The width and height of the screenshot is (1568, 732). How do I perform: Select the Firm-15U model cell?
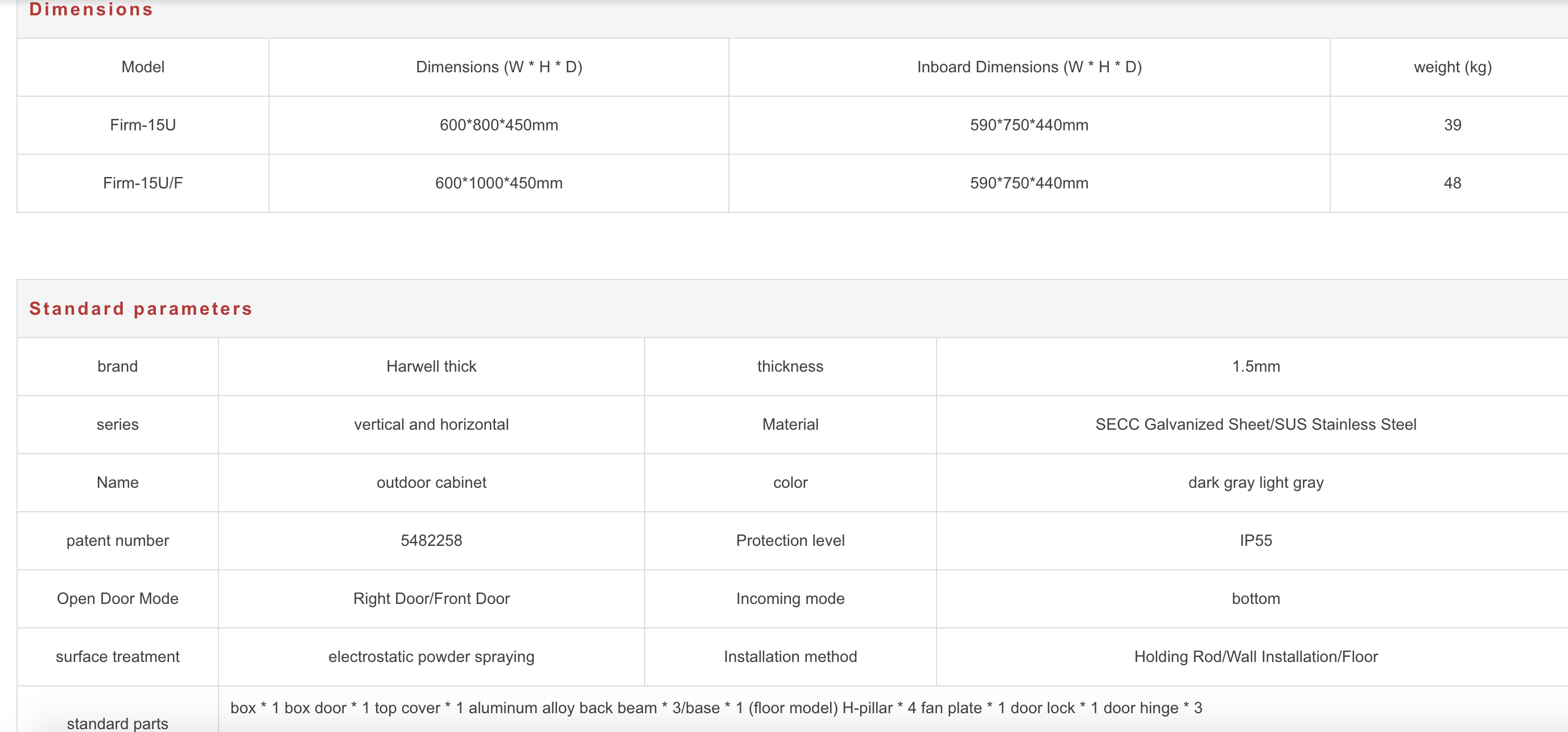pos(143,125)
